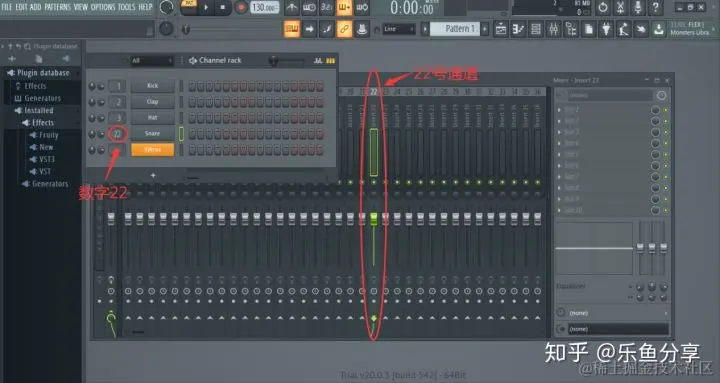Open the New folder in browser
The height and width of the screenshot is (383, 720).
click(x=42, y=147)
